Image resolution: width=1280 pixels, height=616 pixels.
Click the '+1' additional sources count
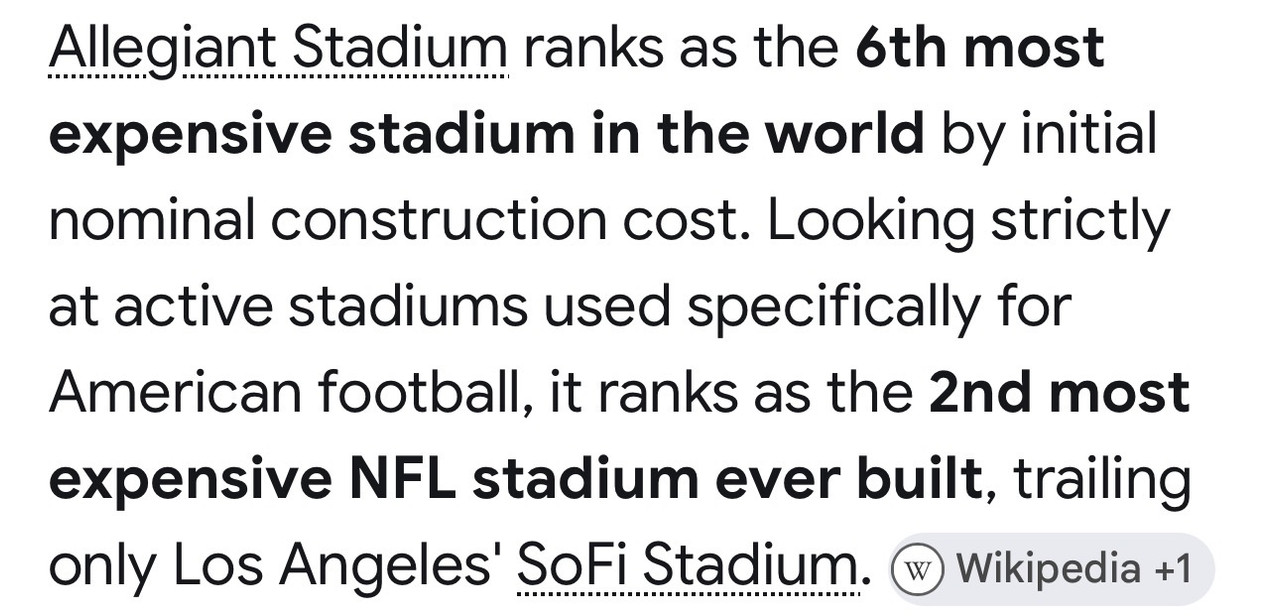(1172, 569)
